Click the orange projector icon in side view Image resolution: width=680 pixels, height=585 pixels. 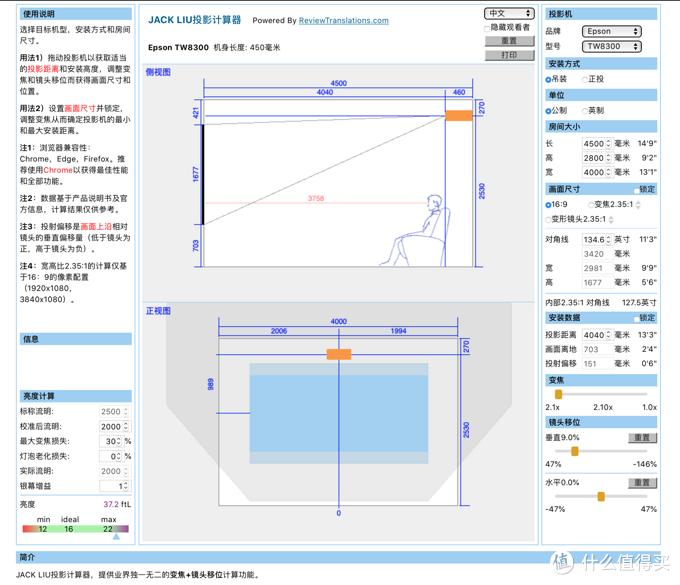point(458,116)
